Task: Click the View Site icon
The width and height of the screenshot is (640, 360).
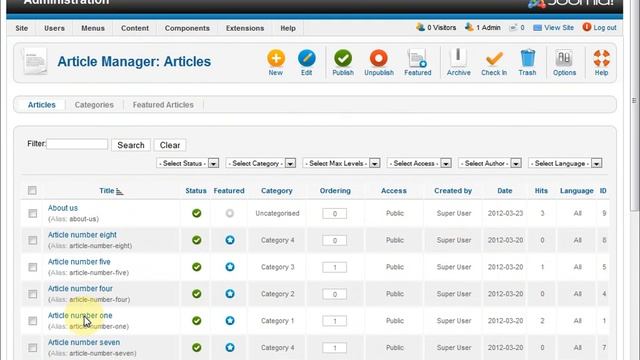Action: point(538,28)
